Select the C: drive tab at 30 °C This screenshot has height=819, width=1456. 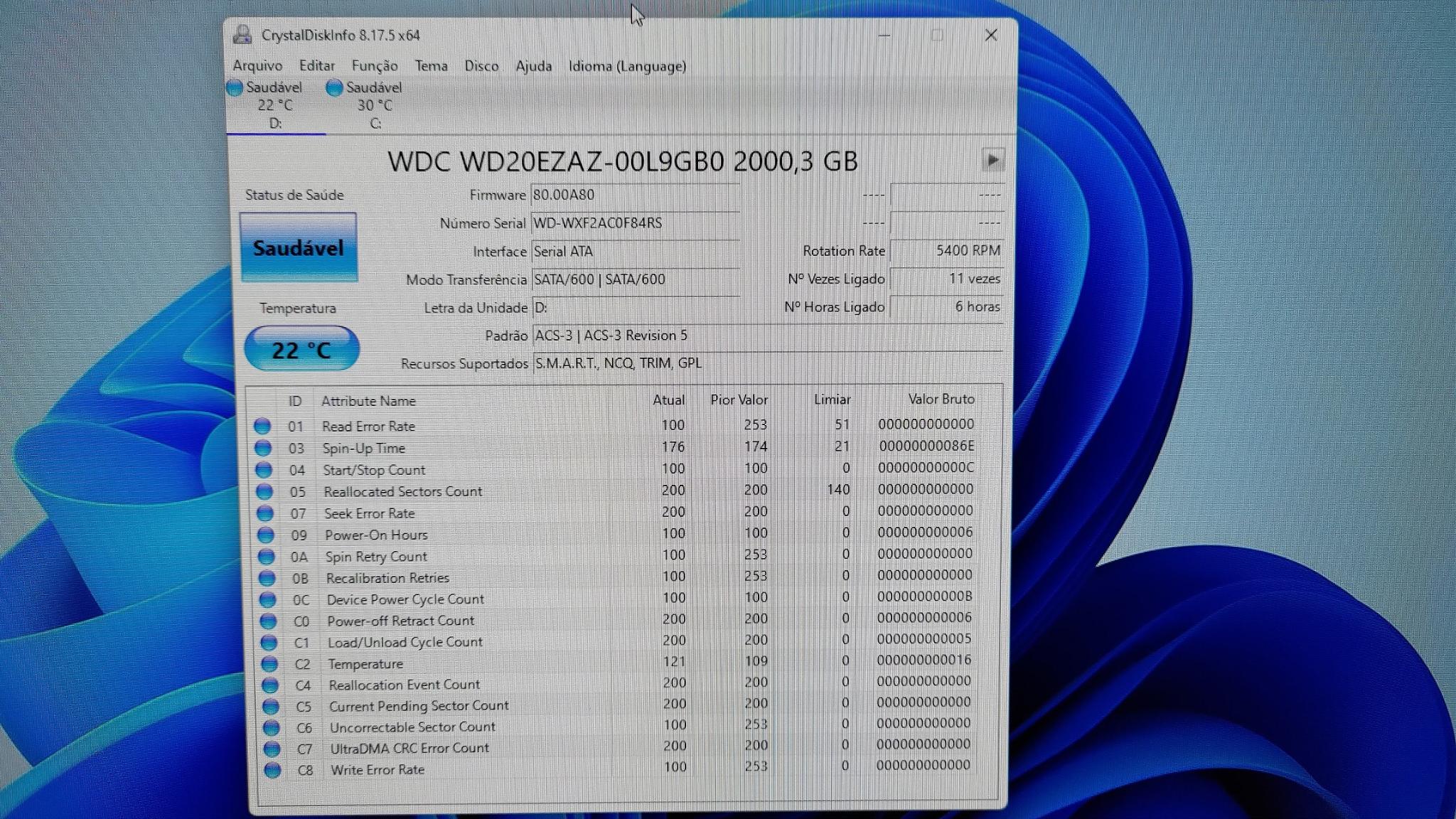[375, 105]
